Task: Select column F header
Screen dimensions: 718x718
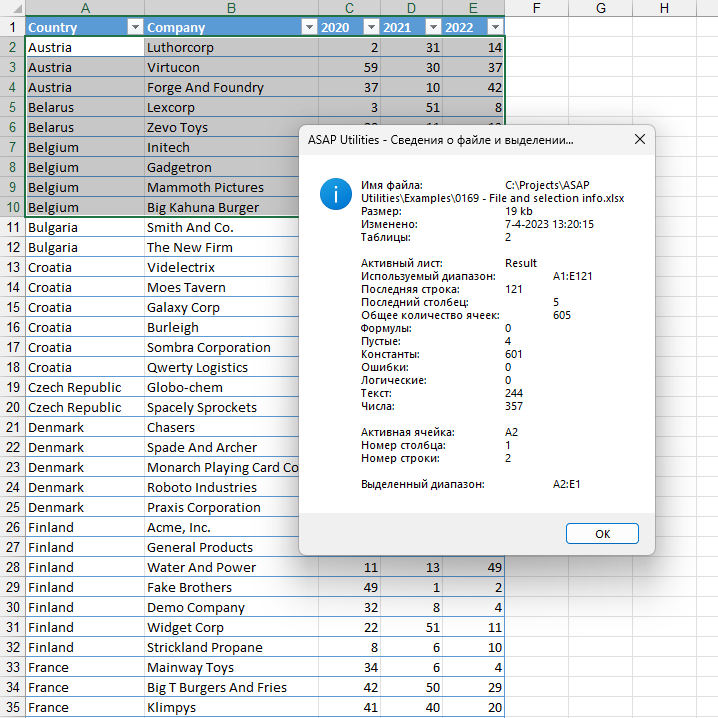Action: pyautogui.click(x=536, y=8)
